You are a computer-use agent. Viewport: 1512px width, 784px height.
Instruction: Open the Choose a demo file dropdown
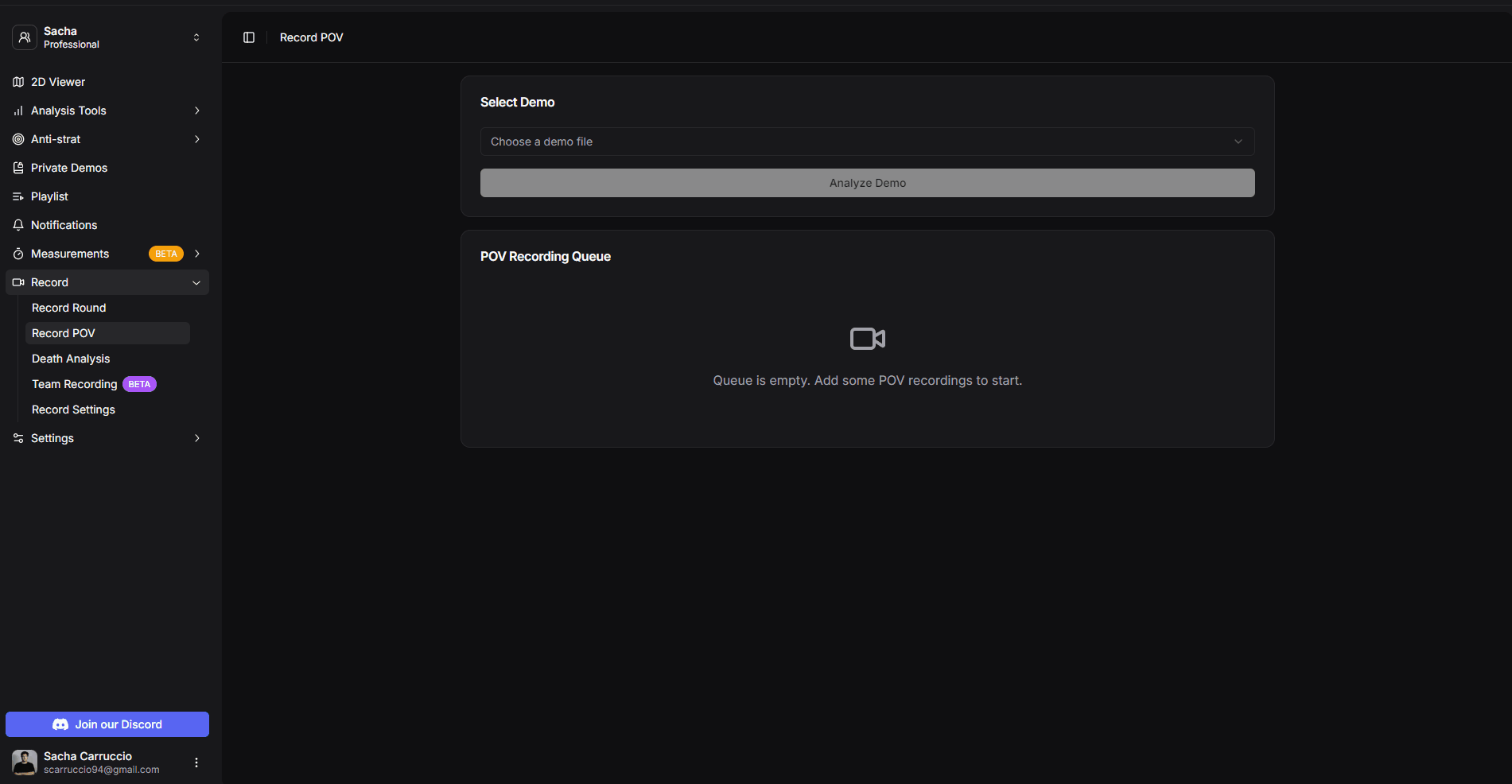867,142
